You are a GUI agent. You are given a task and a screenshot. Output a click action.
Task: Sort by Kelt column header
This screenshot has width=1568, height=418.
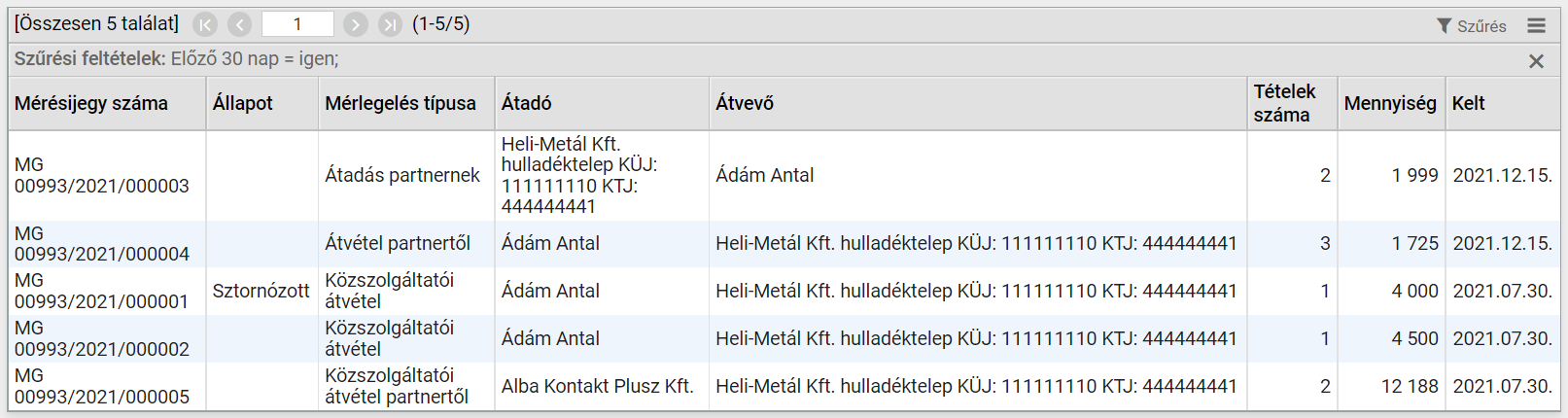pyautogui.click(x=1469, y=103)
